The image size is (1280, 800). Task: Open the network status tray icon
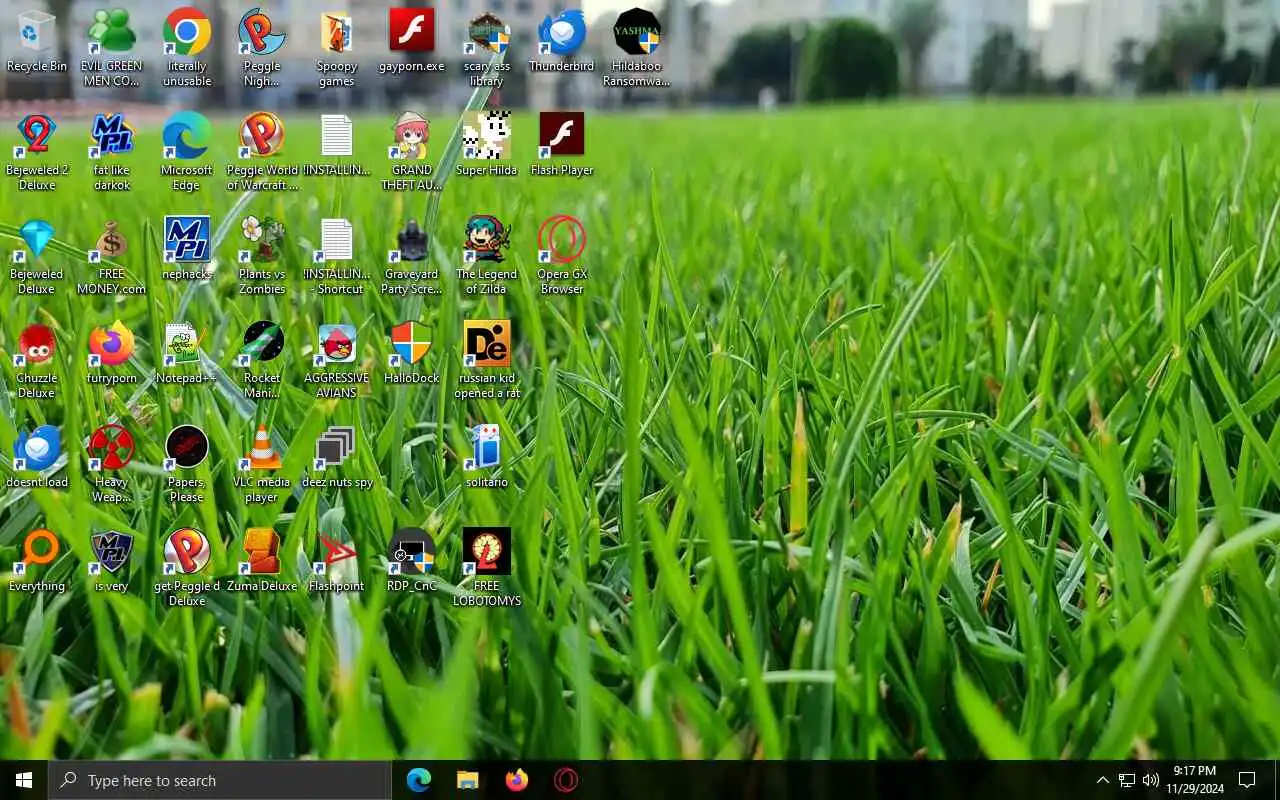(x=1127, y=780)
